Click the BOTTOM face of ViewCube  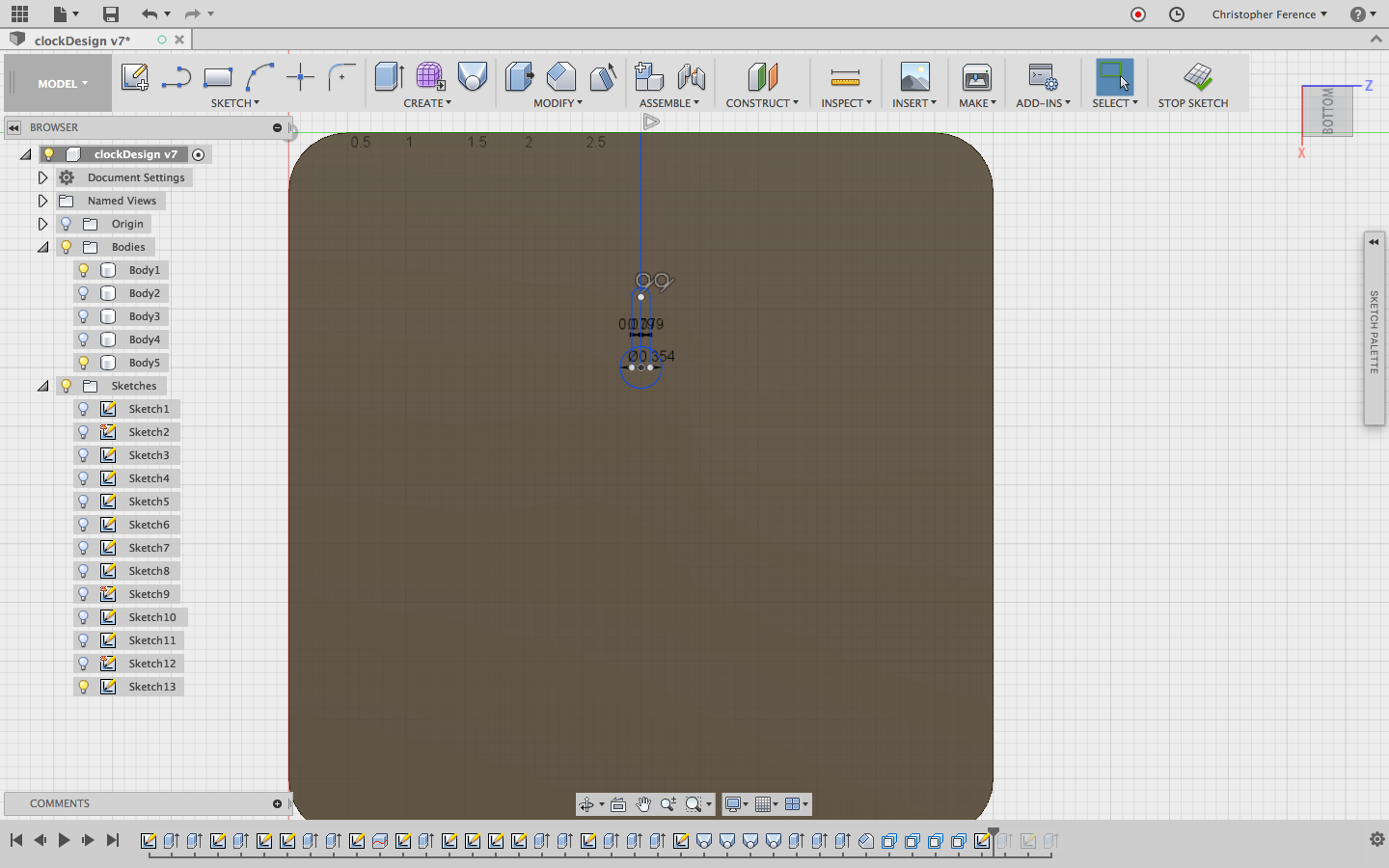pyautogui.click(x=1328, y=111)
